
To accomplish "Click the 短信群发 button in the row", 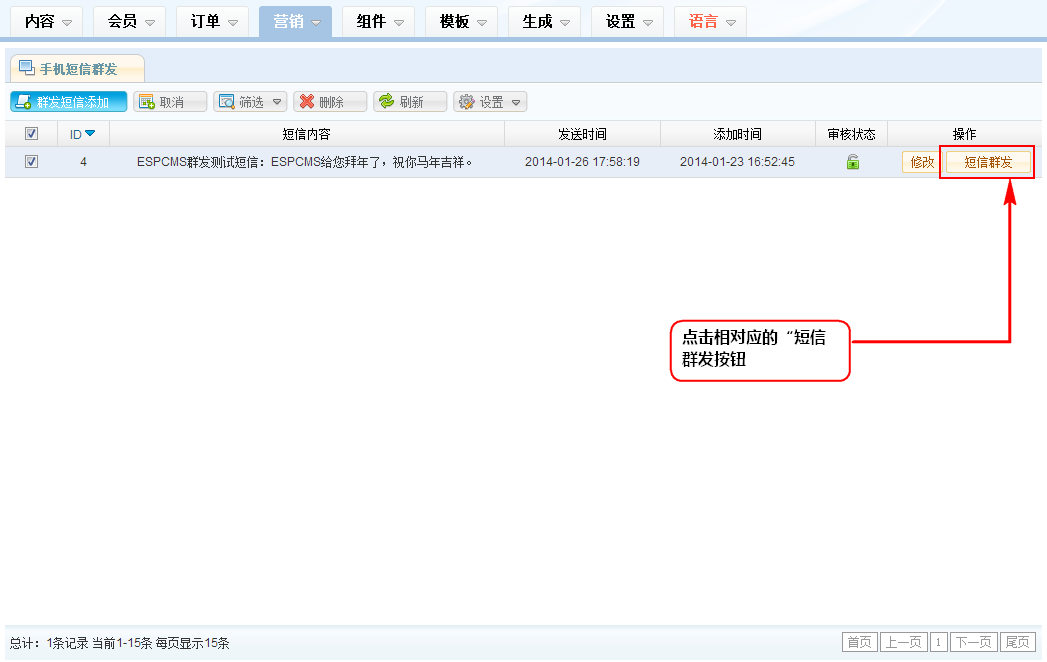I will tap(987, 162).
